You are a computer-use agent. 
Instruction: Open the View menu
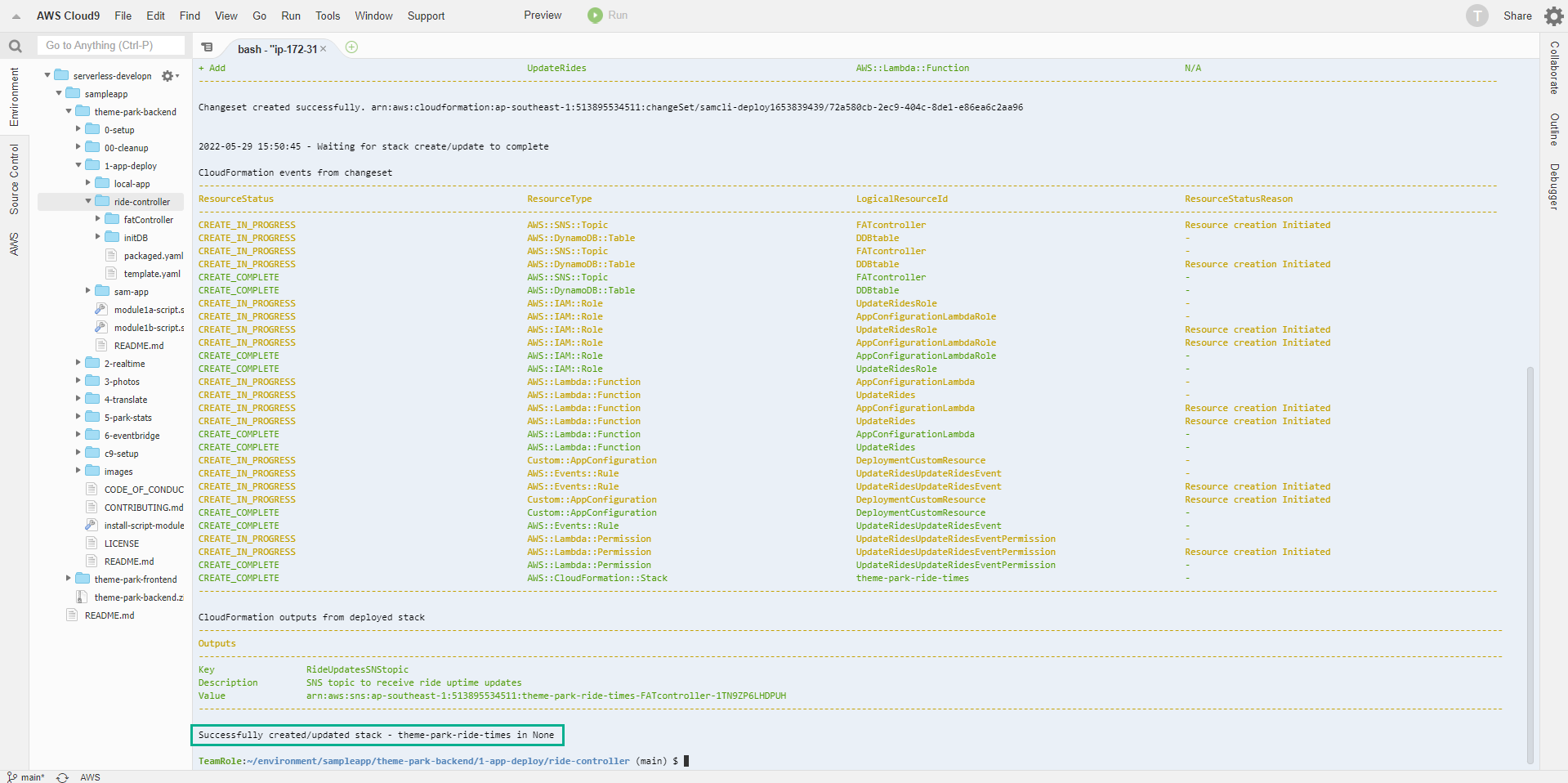pos(226,16)
